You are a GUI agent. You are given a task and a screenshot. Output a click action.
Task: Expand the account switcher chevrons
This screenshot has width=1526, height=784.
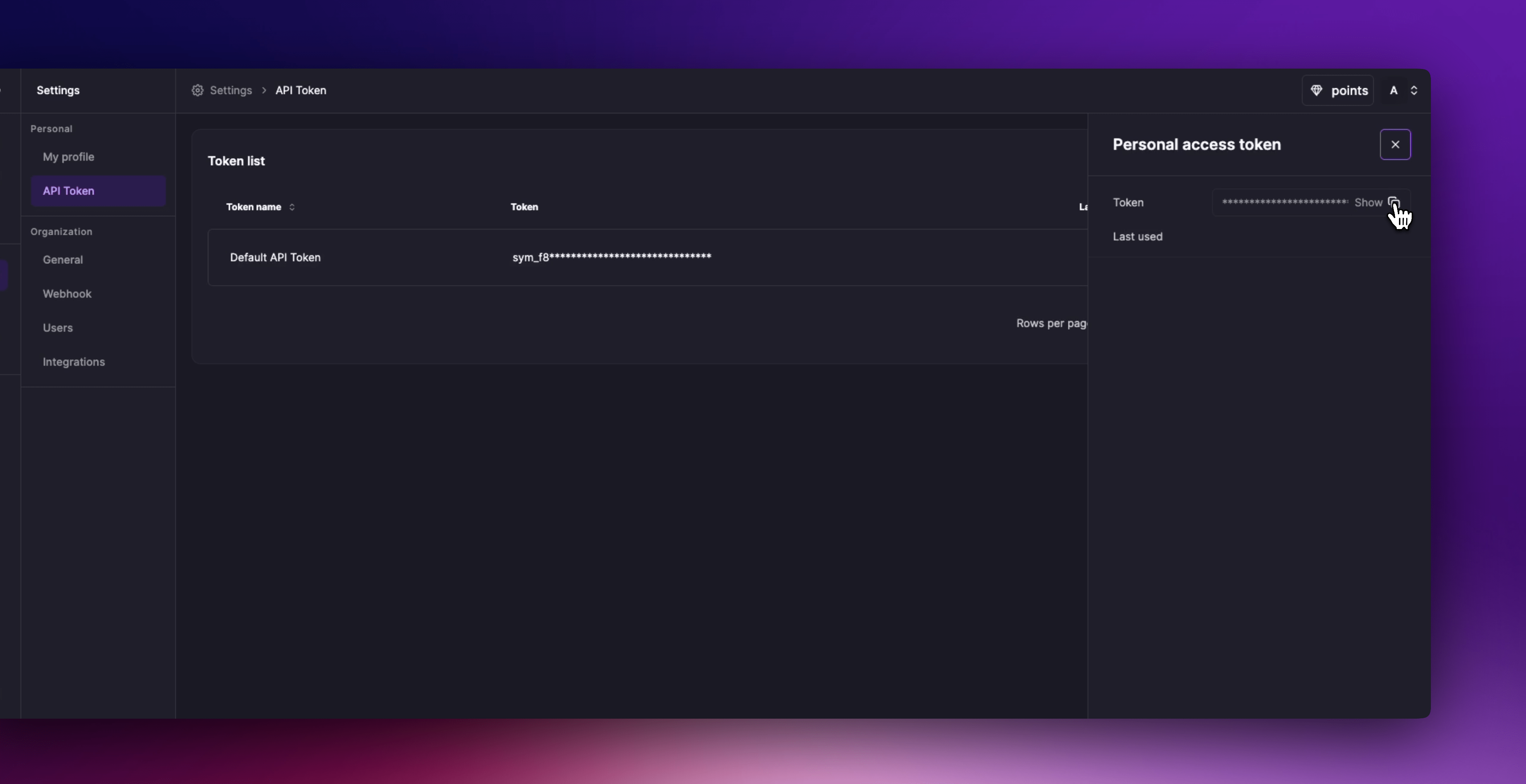coord(1414,90)
